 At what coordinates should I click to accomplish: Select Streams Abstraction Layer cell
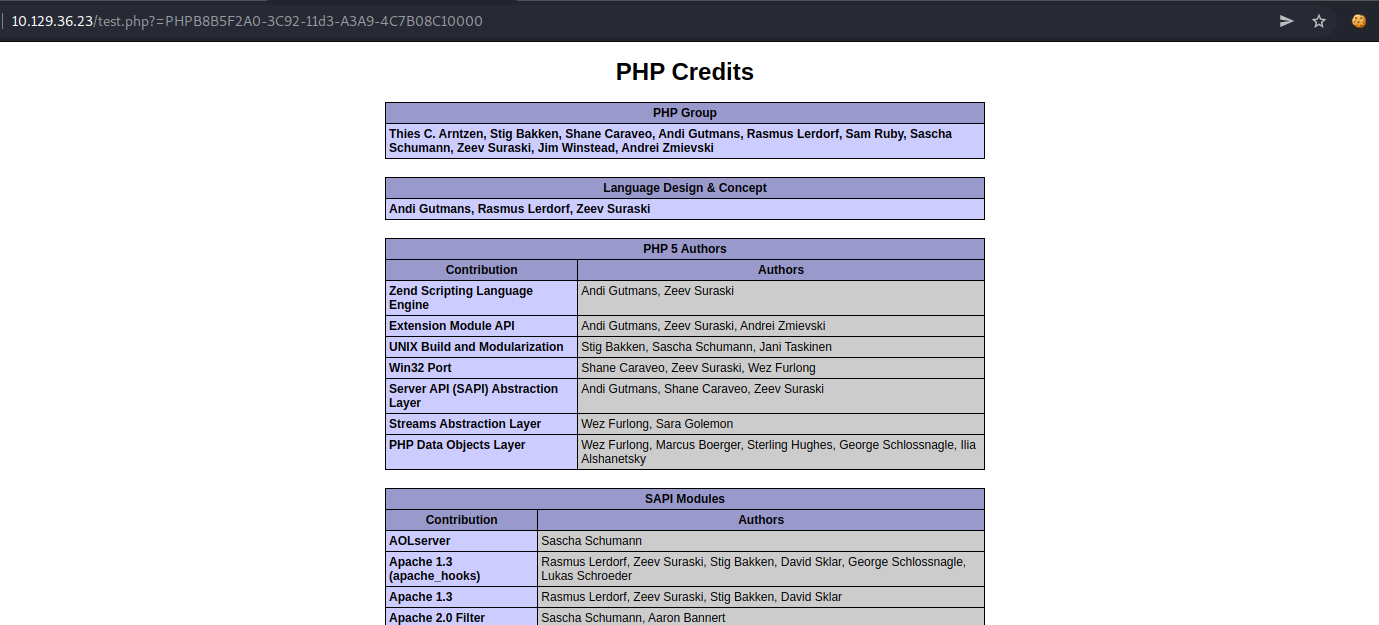click(x=481, y=424)
